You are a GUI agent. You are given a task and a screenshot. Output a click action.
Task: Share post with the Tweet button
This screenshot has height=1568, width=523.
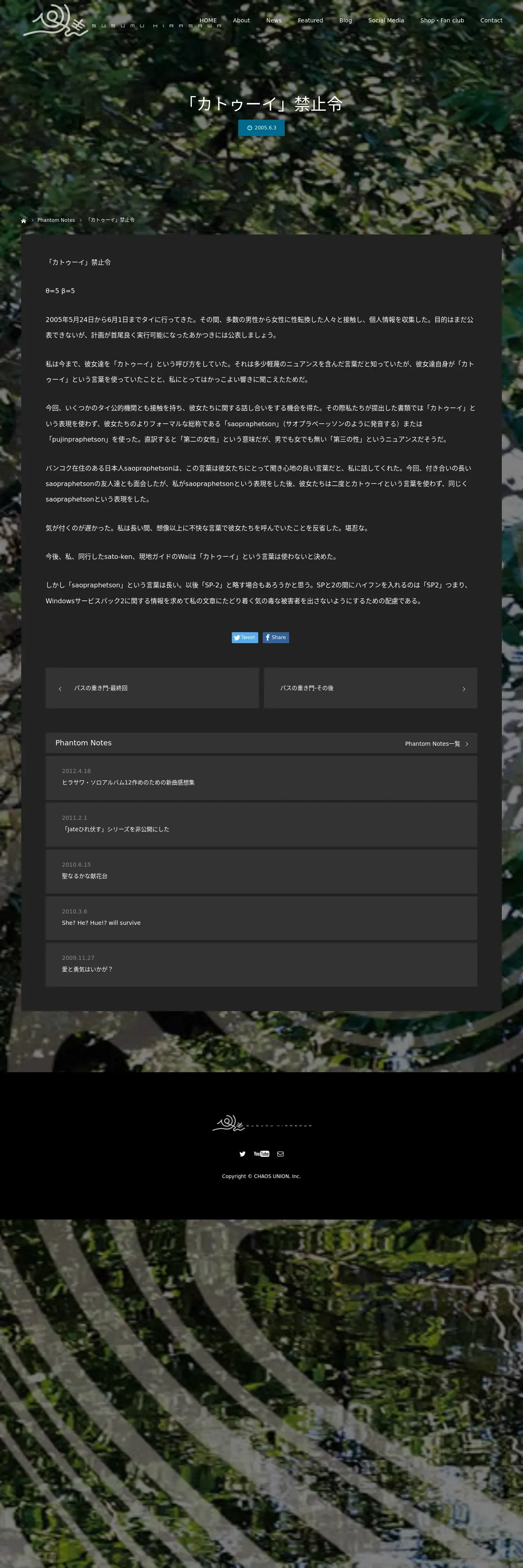[245, 637]
